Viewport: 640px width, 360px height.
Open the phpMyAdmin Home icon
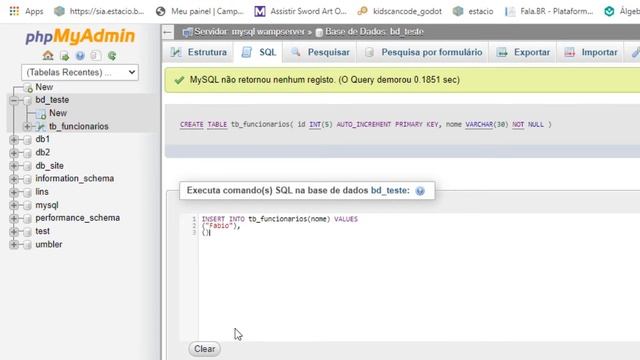click(x=48, y=56)
